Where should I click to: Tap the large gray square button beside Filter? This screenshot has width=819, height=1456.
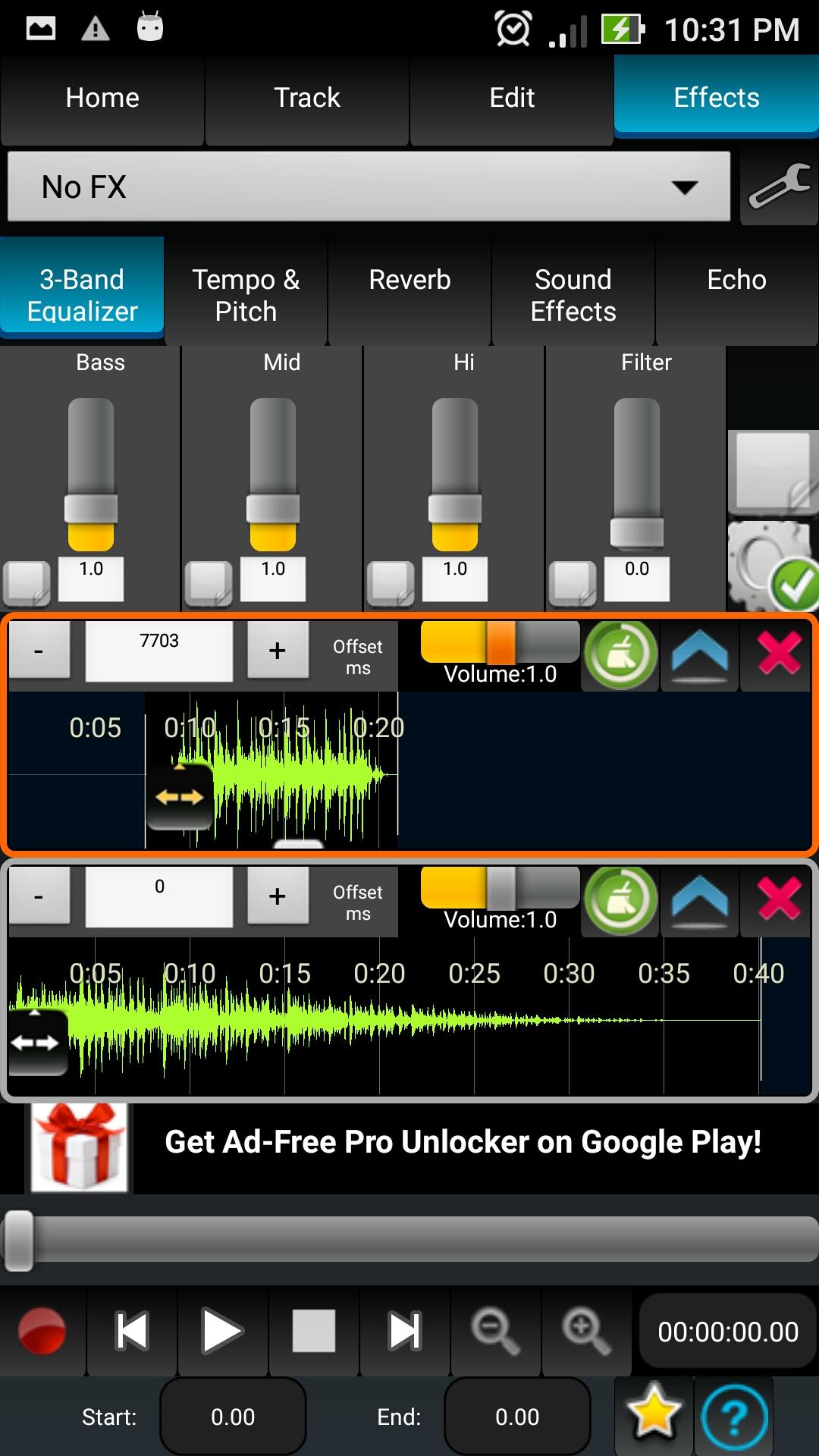(x=772, y=472)
